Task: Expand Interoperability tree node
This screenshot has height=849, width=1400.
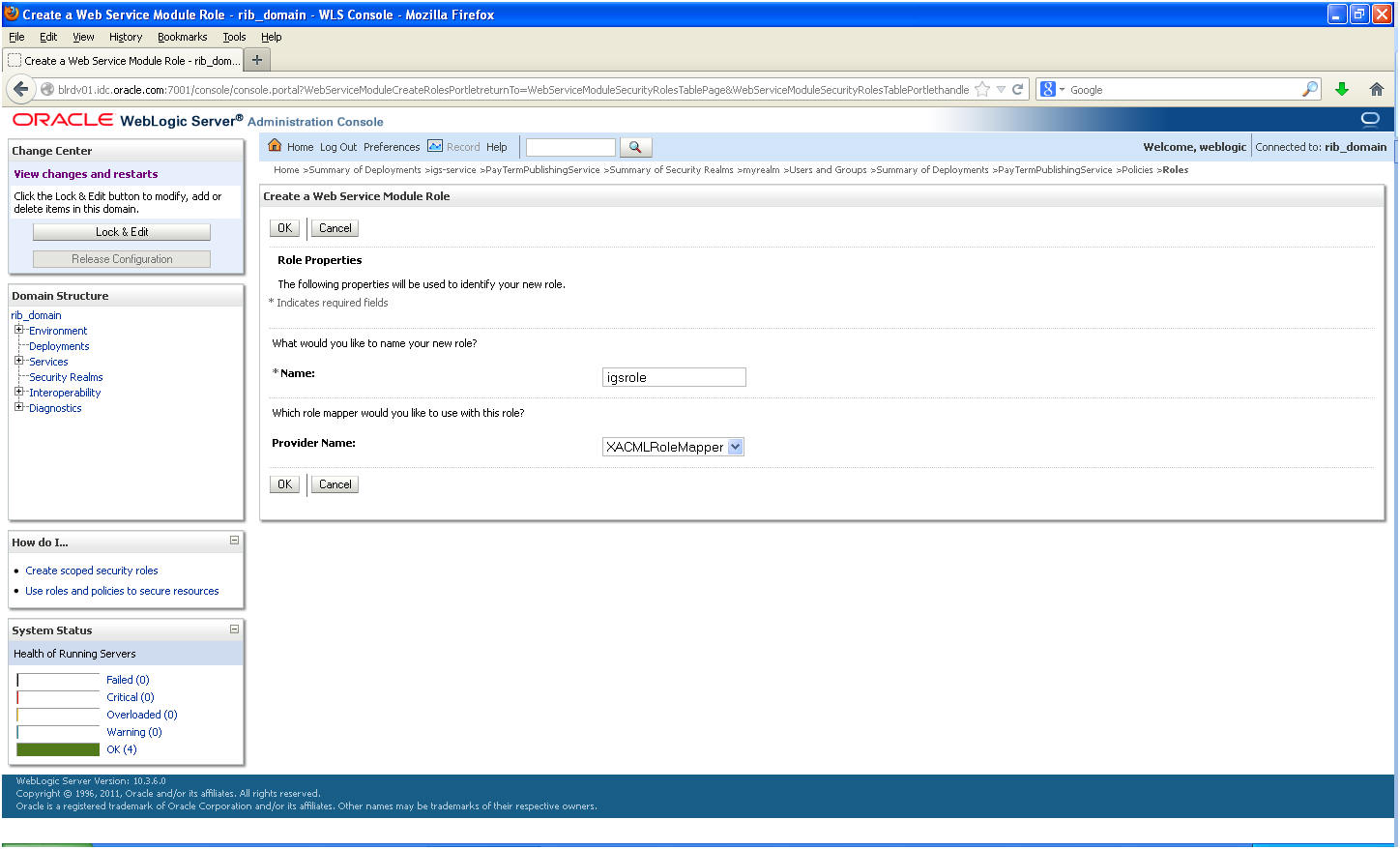Action: 18,392
